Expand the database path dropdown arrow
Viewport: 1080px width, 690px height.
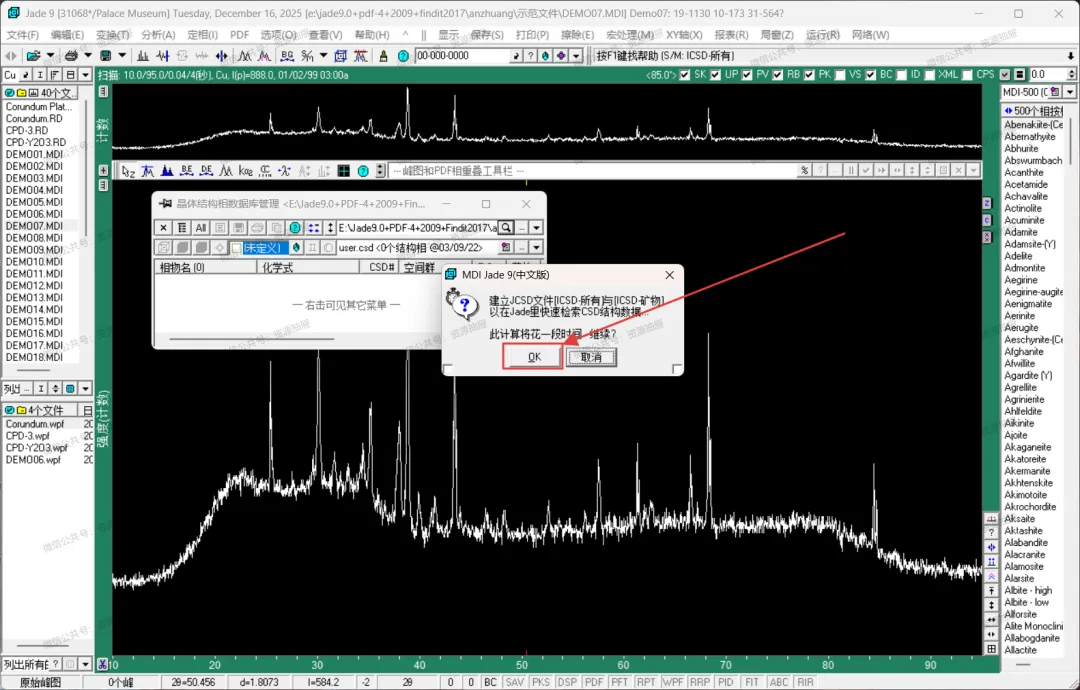(x=537, y=227)
